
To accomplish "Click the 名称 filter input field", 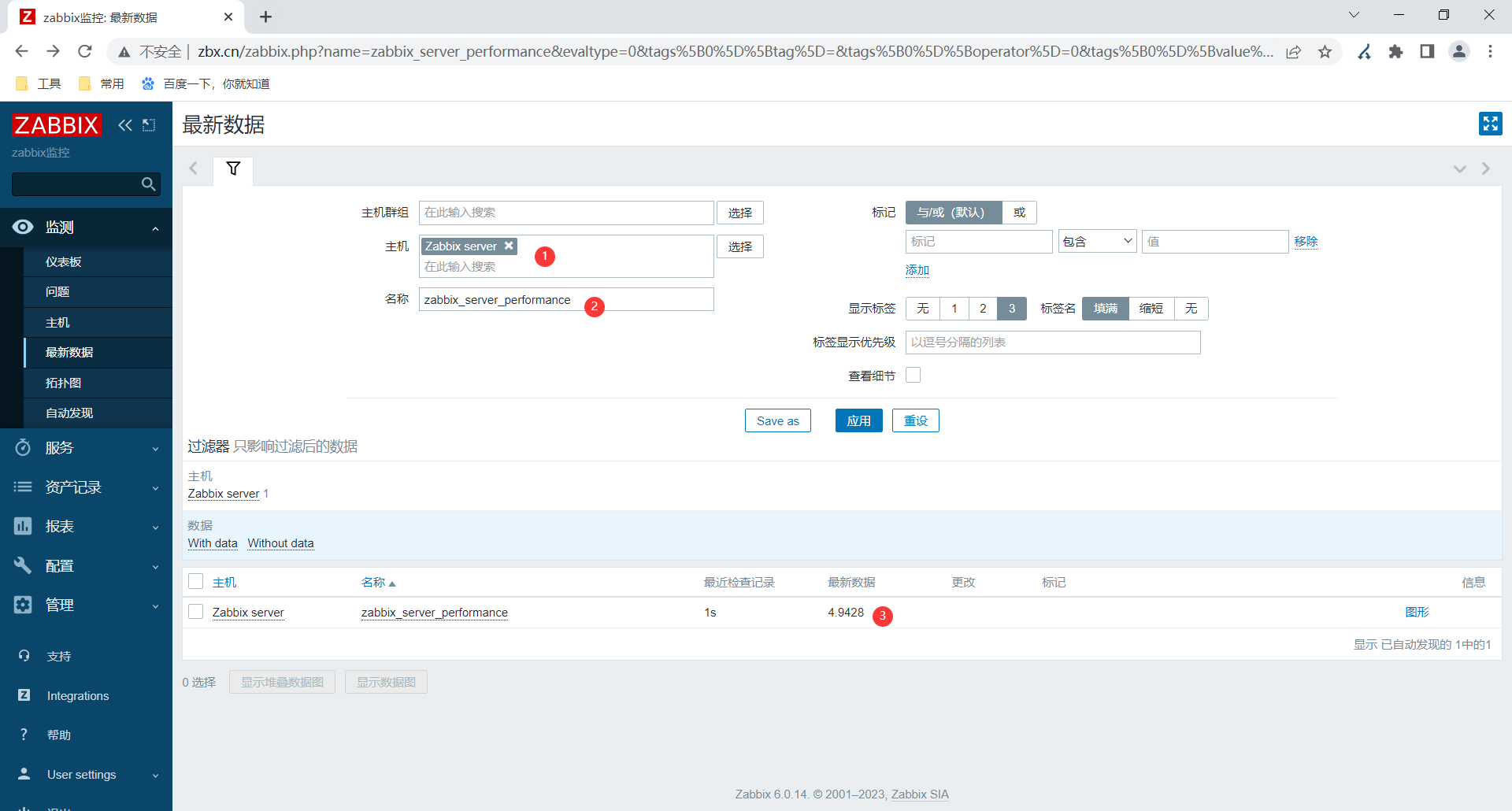I will click(x=566, y=299).
